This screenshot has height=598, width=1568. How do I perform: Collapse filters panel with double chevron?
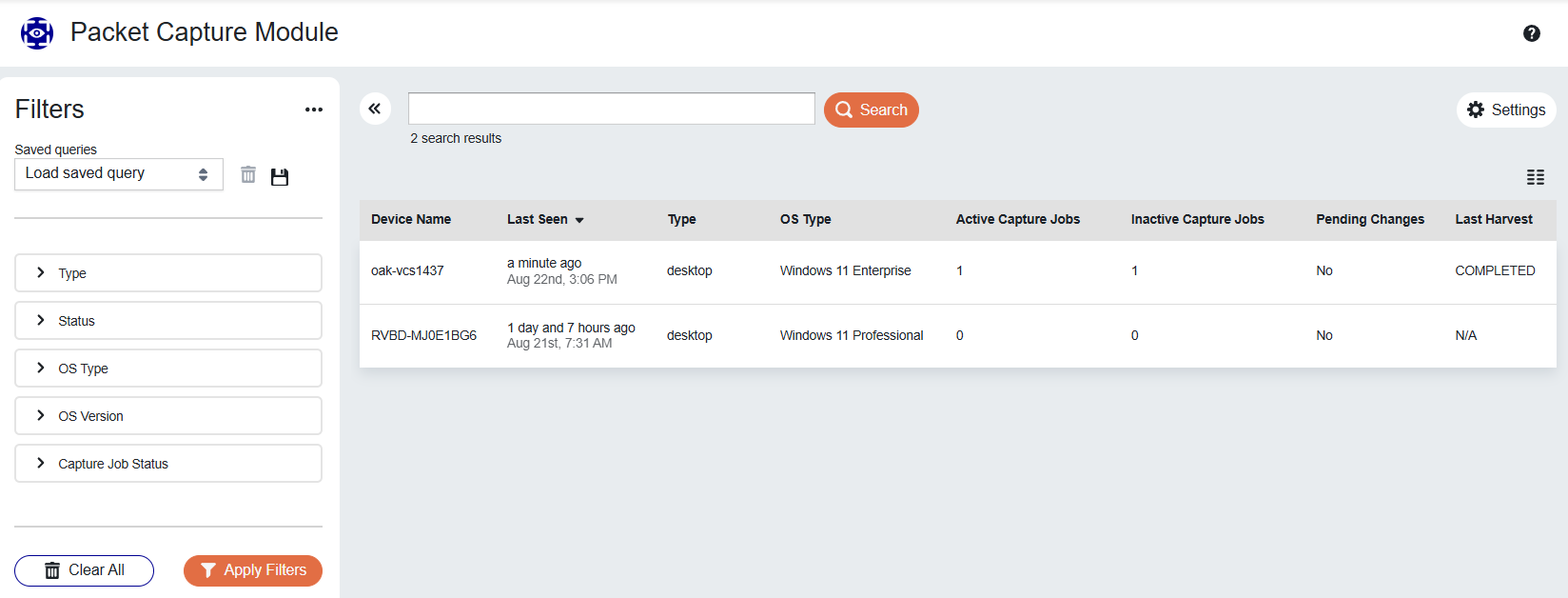click(x=375, y=109)
